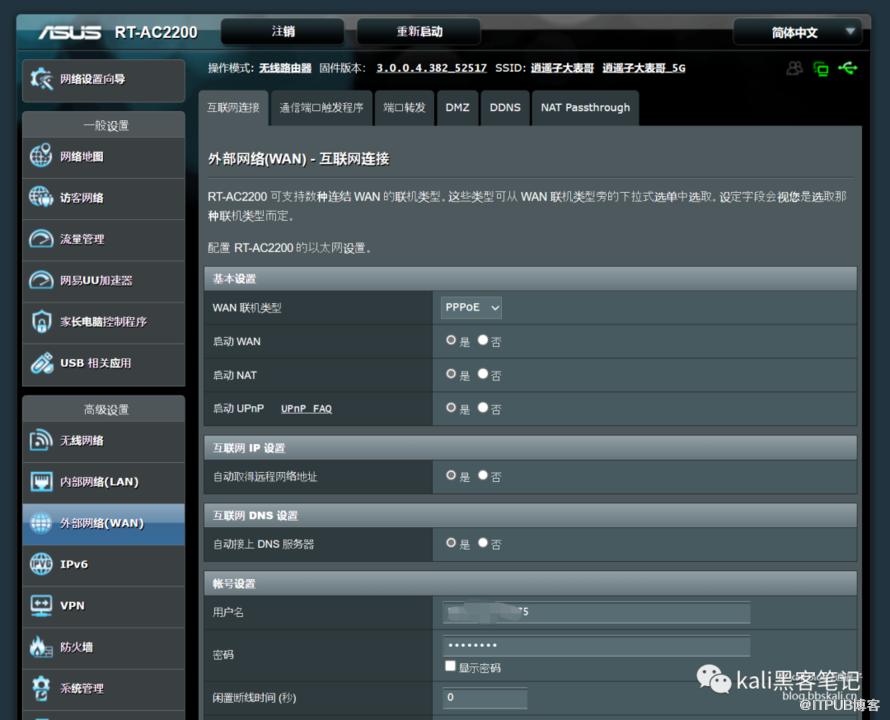This screenshot has width=890, height=720.
Task: Click the 闲置断线时间 input field
Action: click(x=485, y=697)
